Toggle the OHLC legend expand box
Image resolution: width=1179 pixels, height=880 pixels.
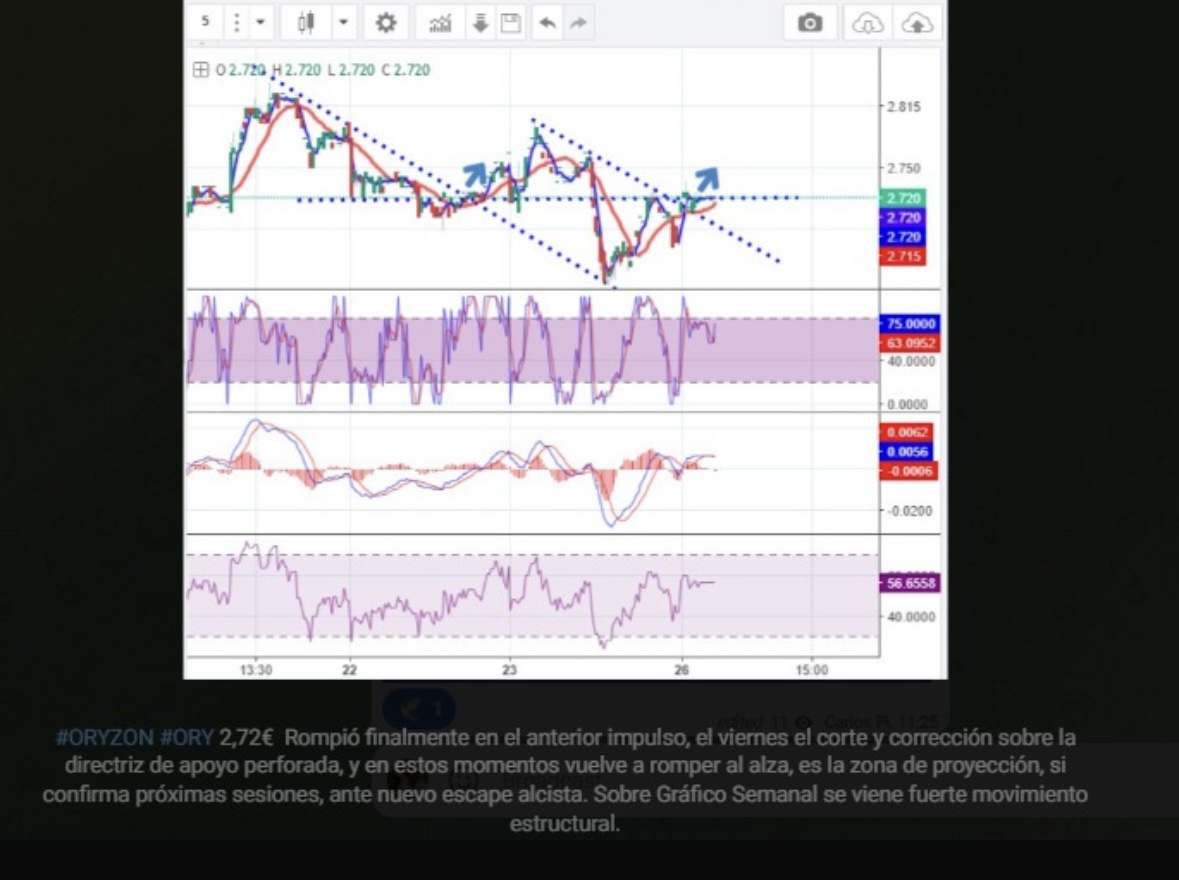pos(201,70)
